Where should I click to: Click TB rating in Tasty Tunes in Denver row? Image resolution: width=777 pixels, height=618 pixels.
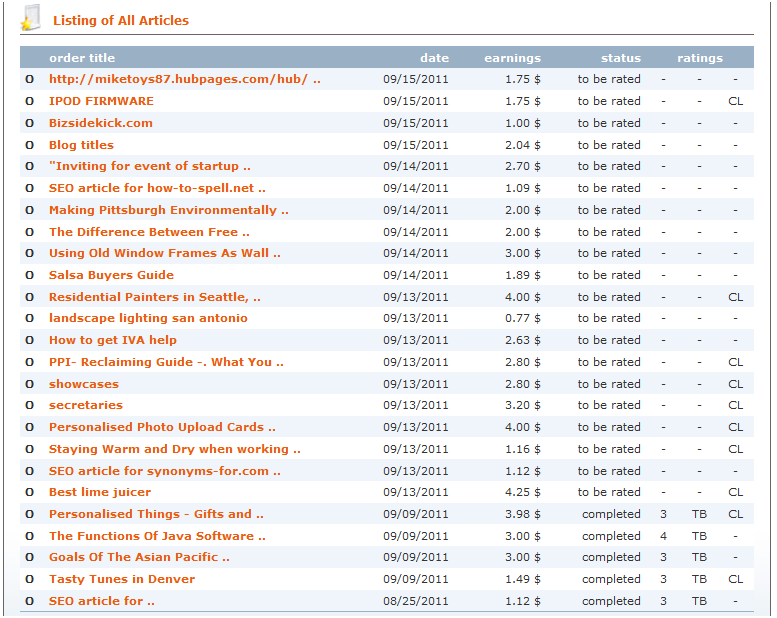pos(699,579)
